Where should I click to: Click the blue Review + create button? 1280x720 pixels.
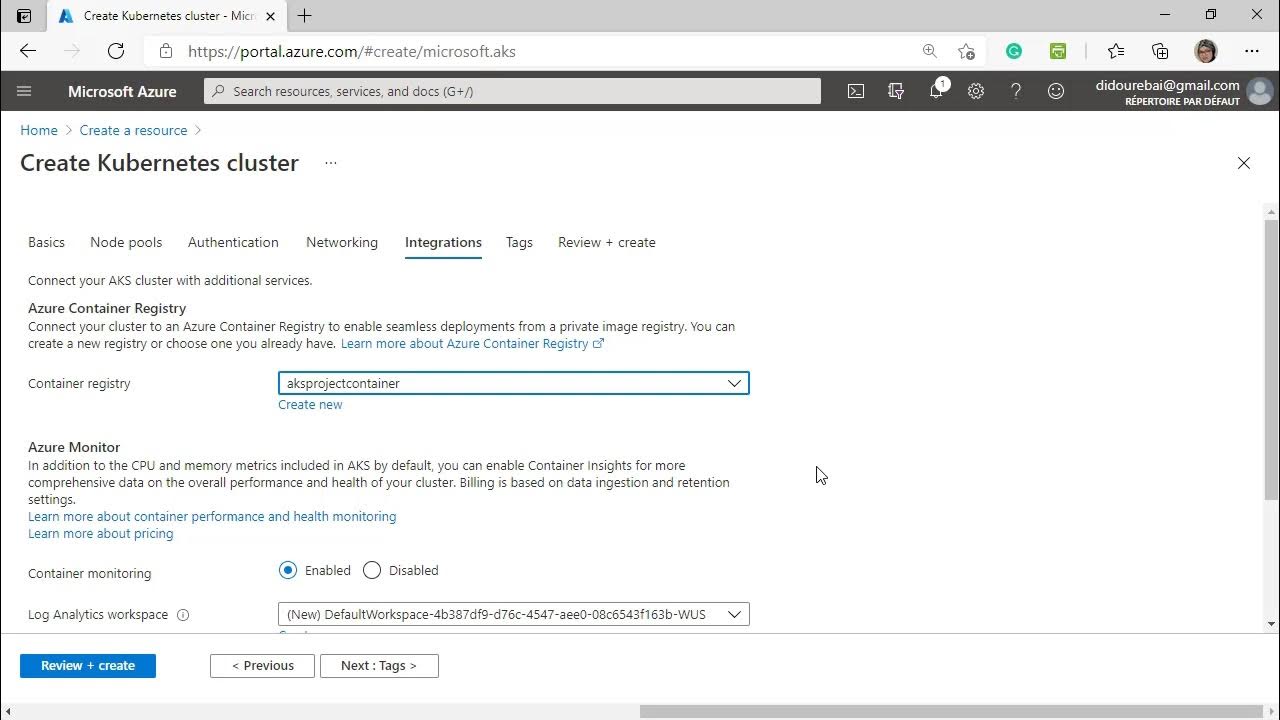88,666
